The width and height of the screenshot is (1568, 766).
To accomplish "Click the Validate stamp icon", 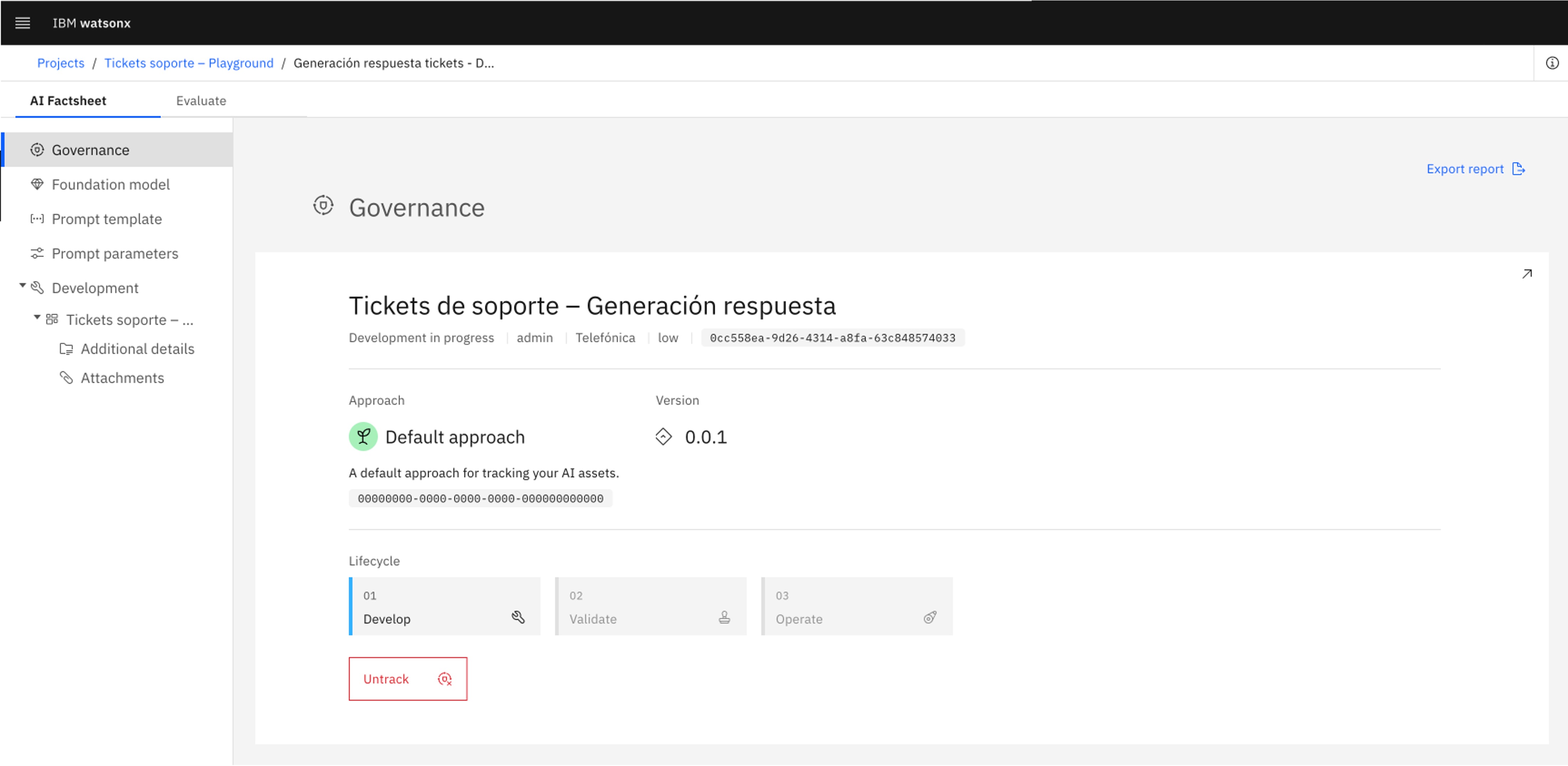I will pyautogui.click(x=724, y=617).
